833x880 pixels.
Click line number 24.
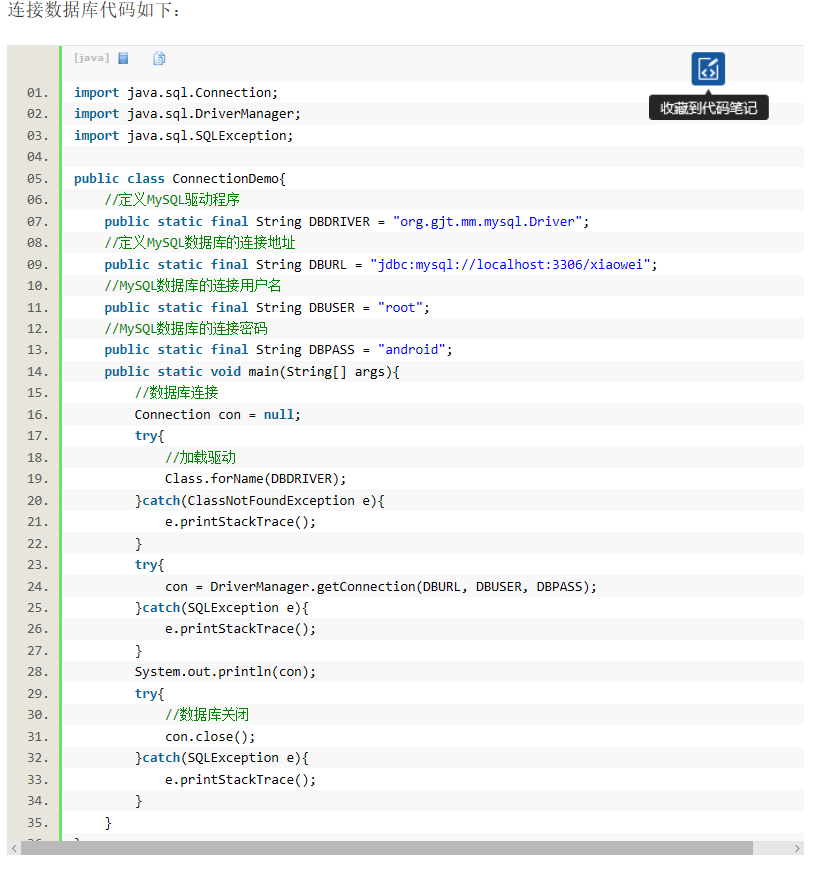point(38,587)
